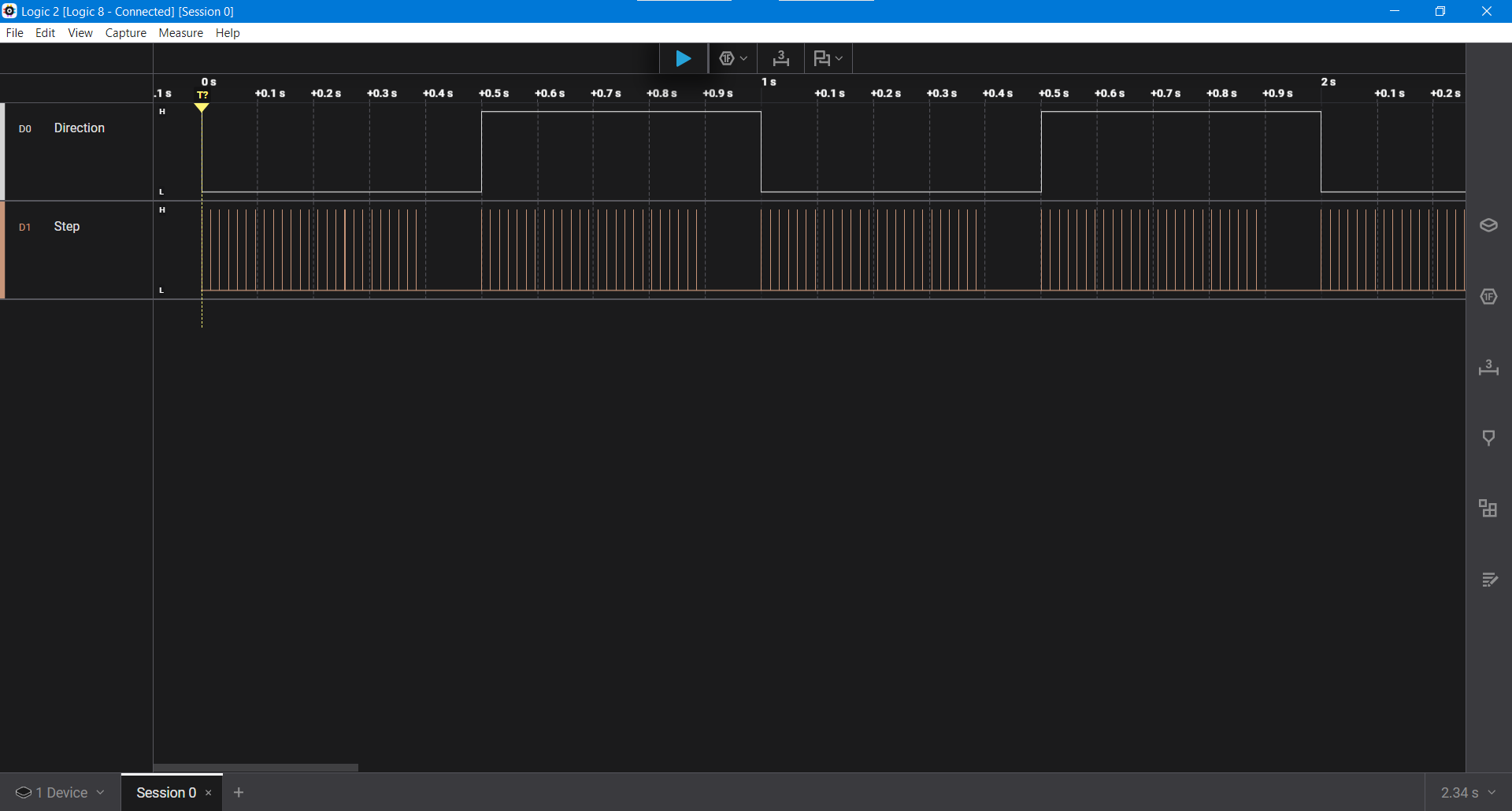Open the View menu
Viewport: 1512px width, 811px height.
[80, 33]
